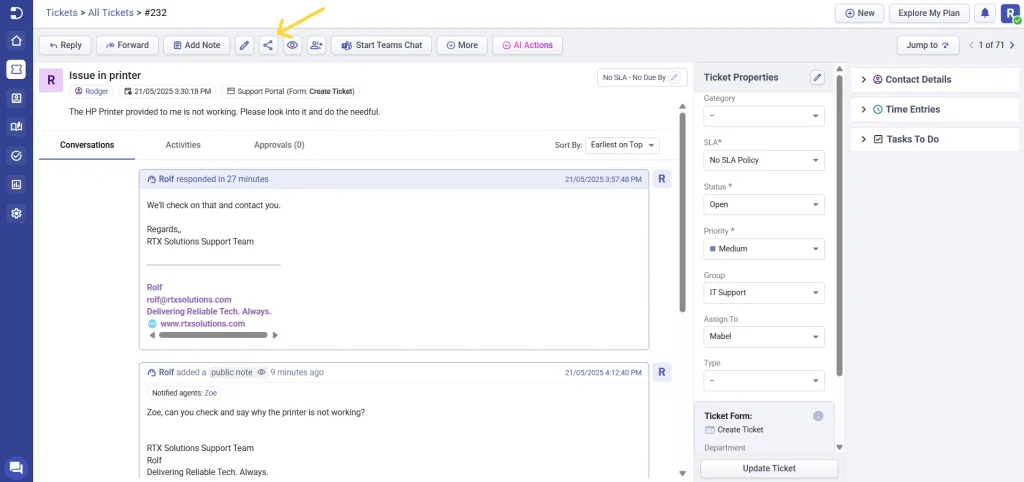Viewport: 1024px width, 482px height.
Task: Edit SLA due date pencil icon
Action: click(675, 77)
